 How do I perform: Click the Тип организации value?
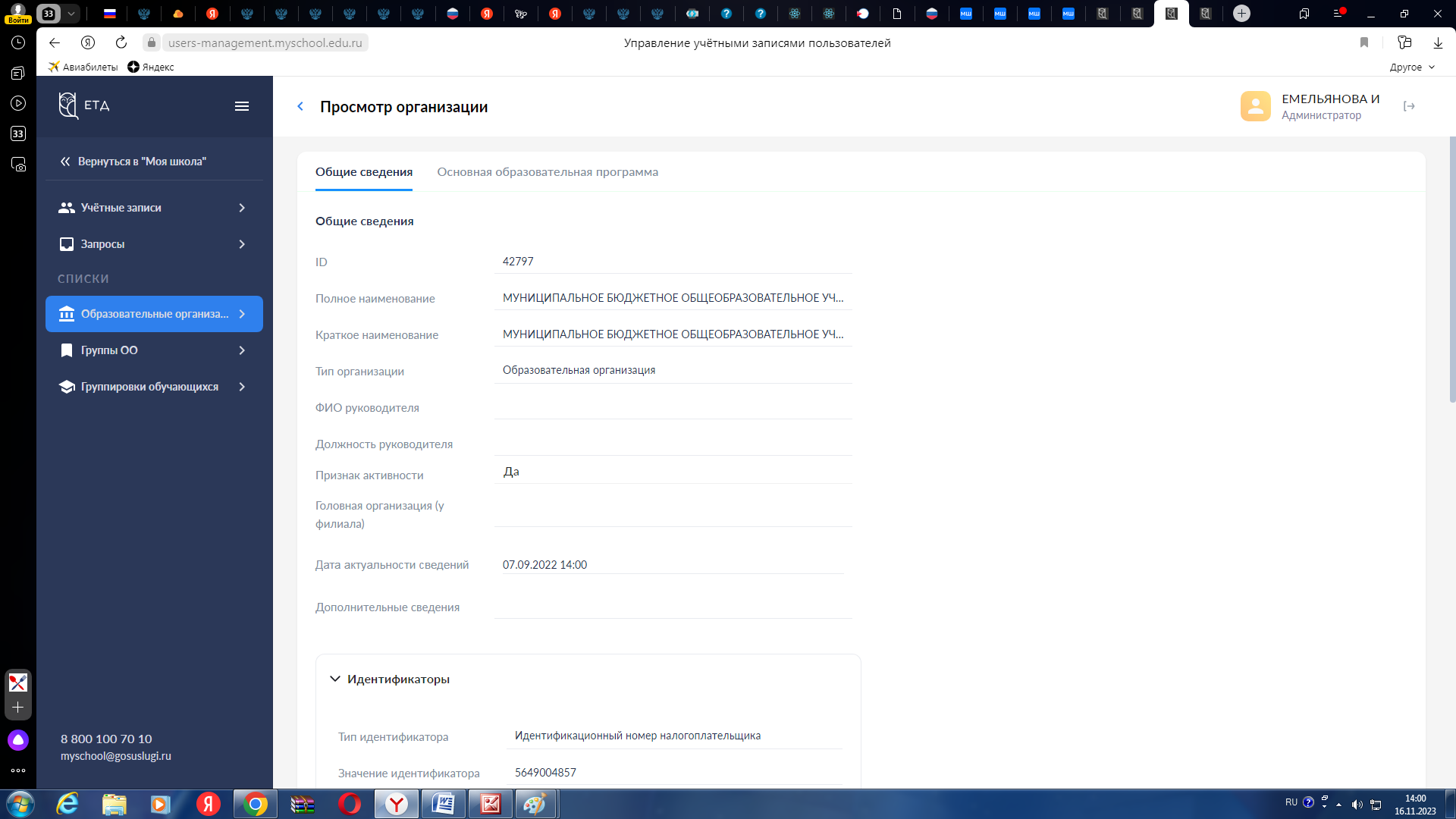pyautogui.click(x=579, y=370)
